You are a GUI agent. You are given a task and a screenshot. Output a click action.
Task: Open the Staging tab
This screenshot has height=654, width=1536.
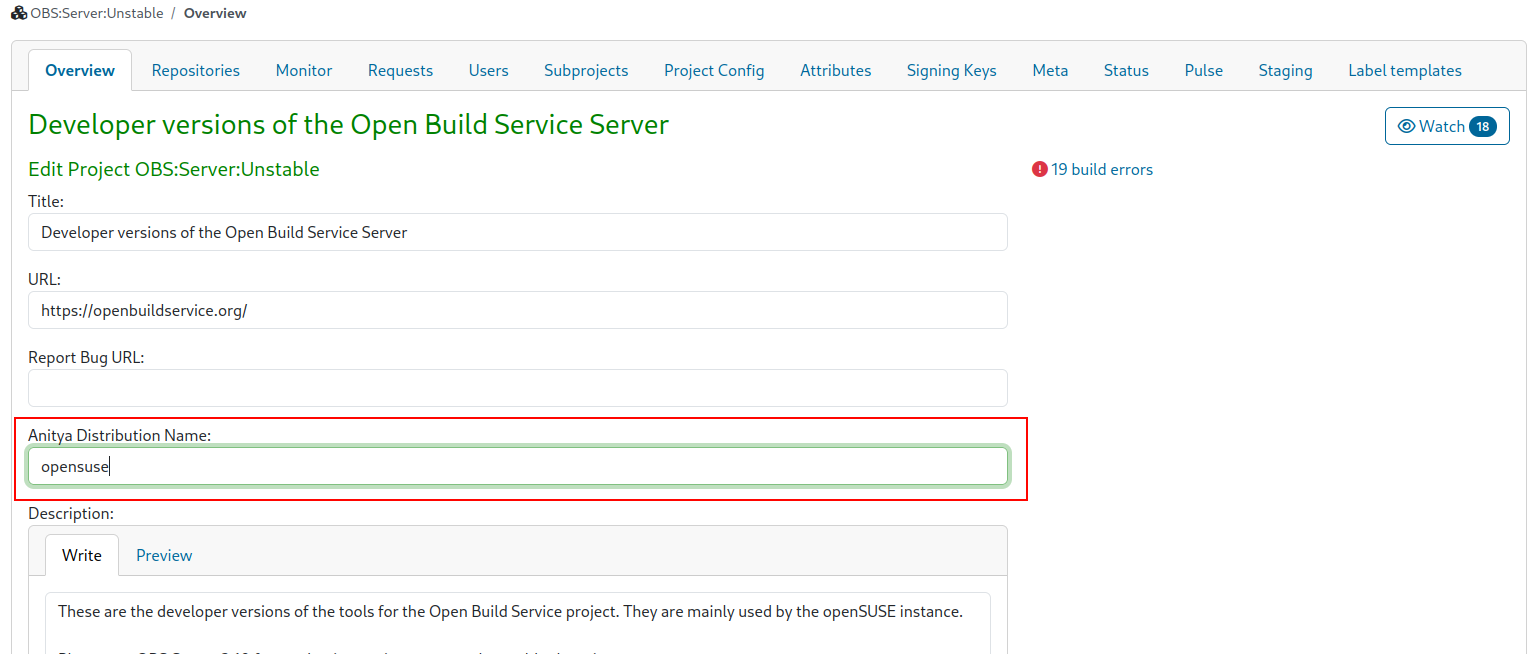tap(1285, 70)
